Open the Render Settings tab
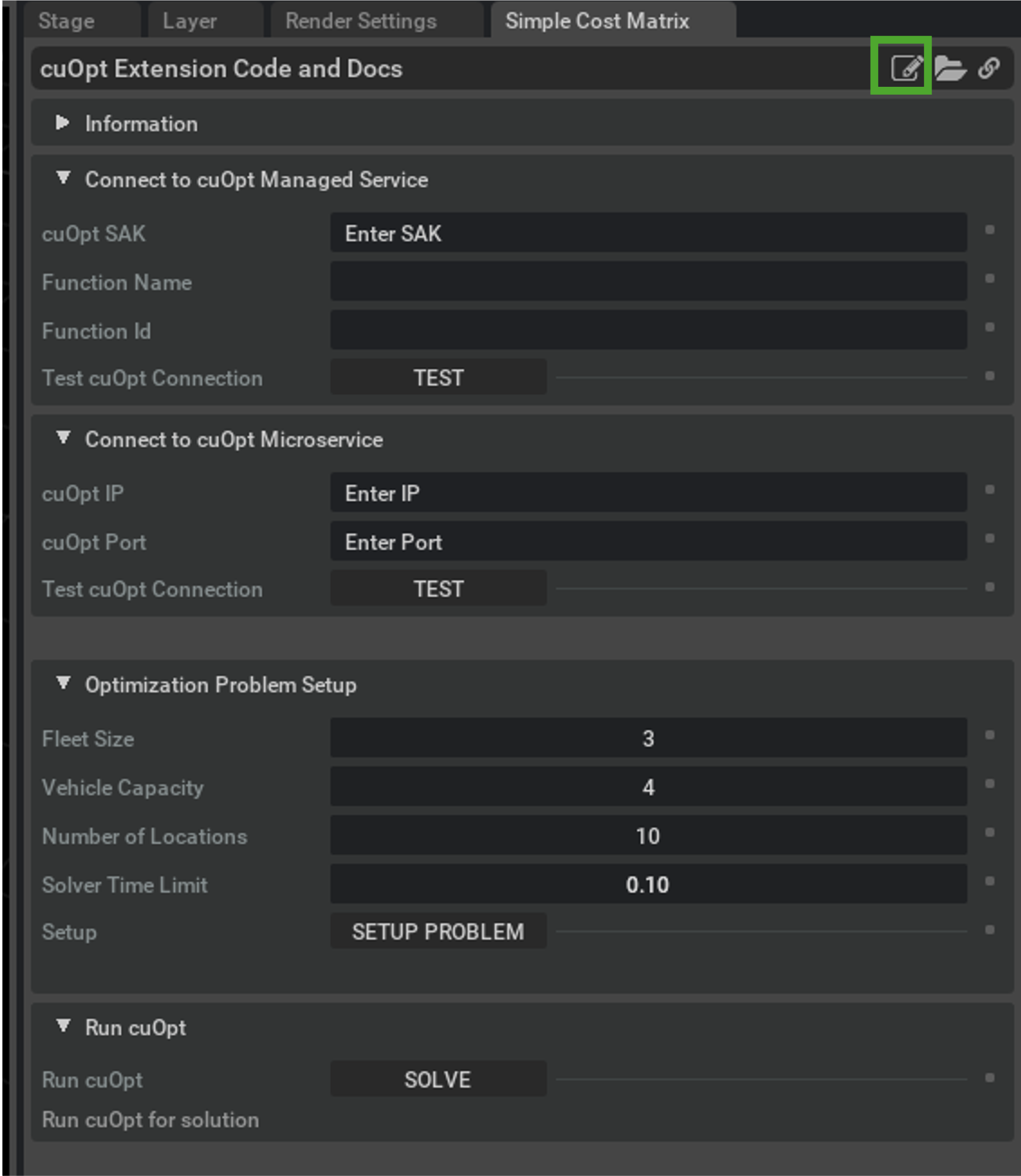1021x1176 pixels. 360,21
